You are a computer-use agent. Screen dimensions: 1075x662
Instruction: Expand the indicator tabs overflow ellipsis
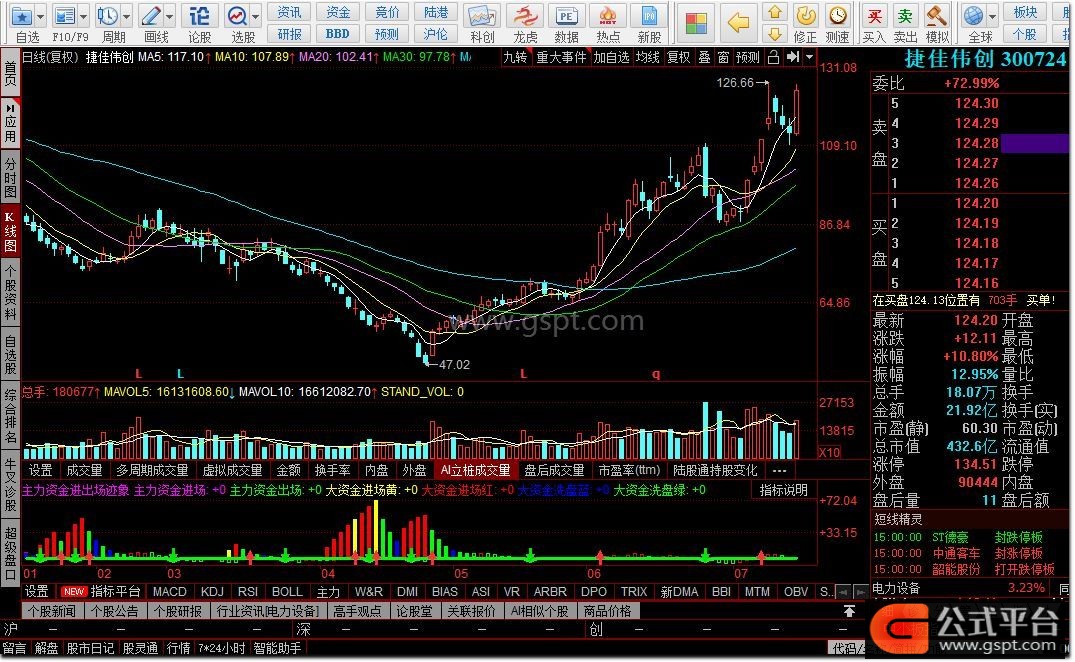tap(779, 471)
